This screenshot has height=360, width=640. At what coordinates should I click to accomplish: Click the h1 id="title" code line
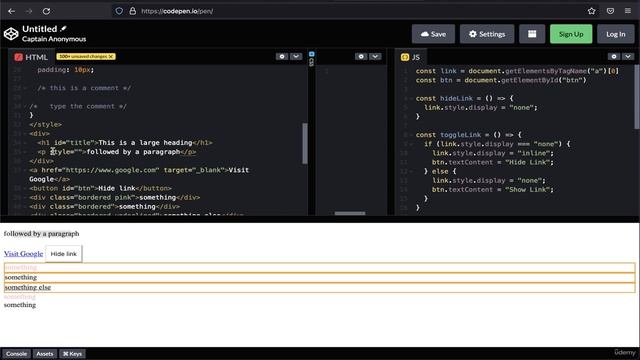pos(125,142)
